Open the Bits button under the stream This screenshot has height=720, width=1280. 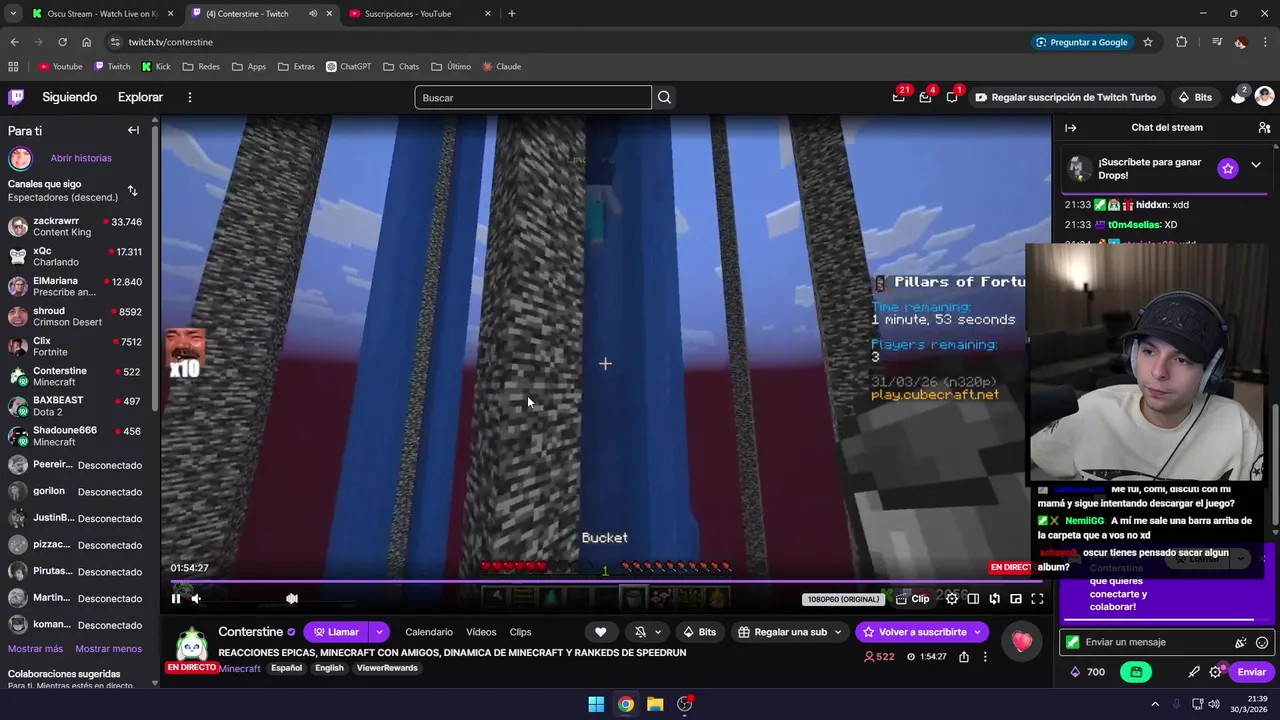[x=699, y=632]
